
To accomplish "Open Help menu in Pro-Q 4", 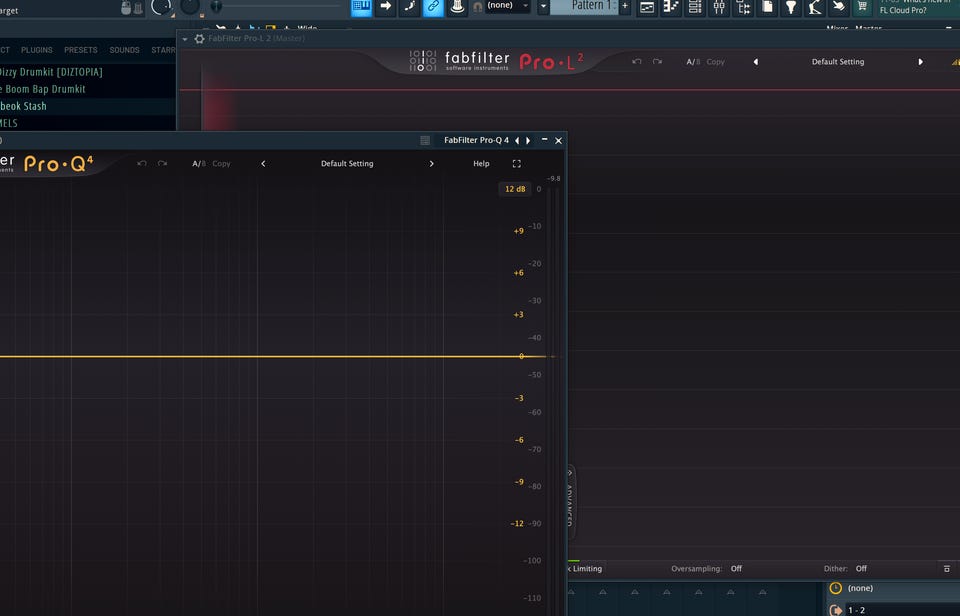I will coord(481,163).
